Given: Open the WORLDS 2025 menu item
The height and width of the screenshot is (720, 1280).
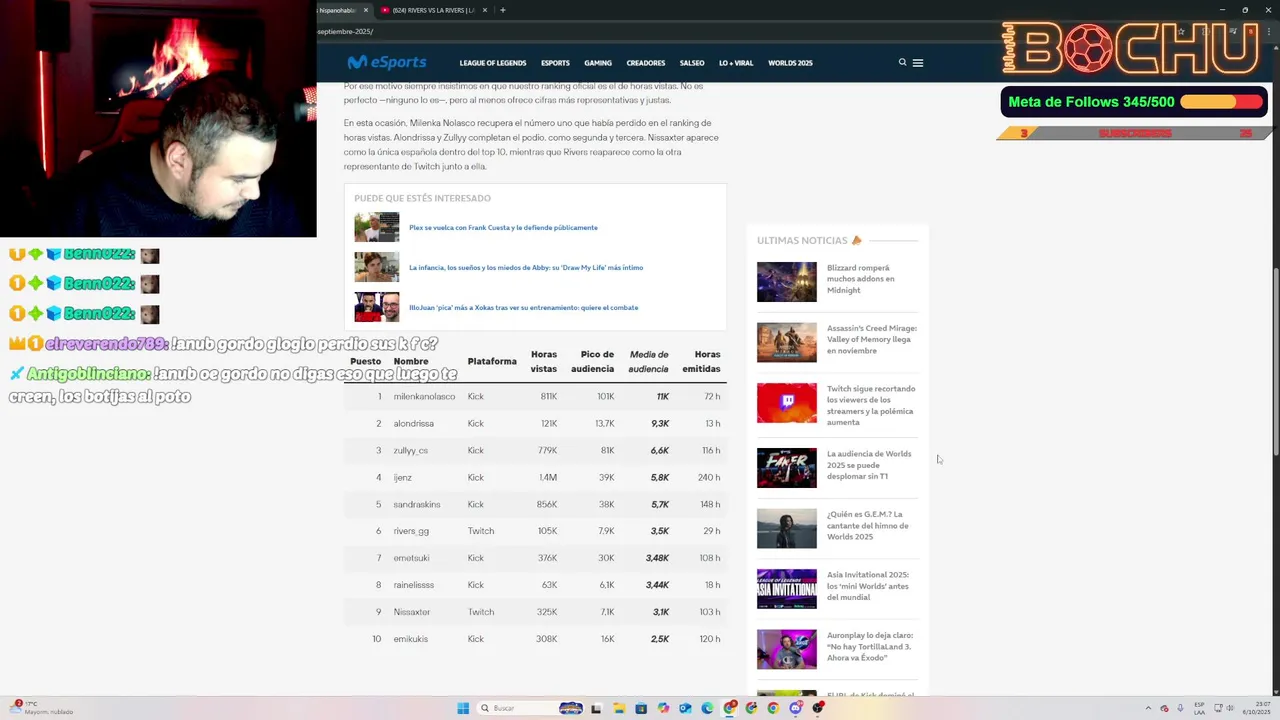Looking at the screenshot, I should [x=790, y=63].
